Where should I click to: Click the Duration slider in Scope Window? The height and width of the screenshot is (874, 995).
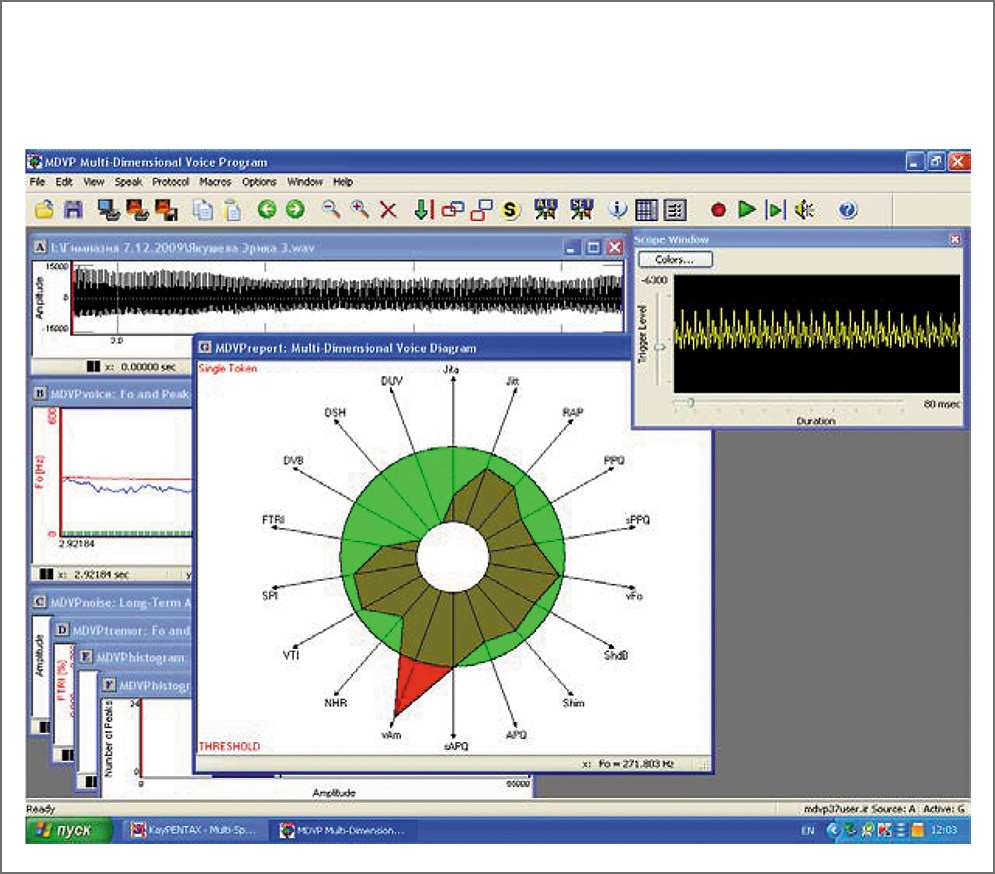690,403
